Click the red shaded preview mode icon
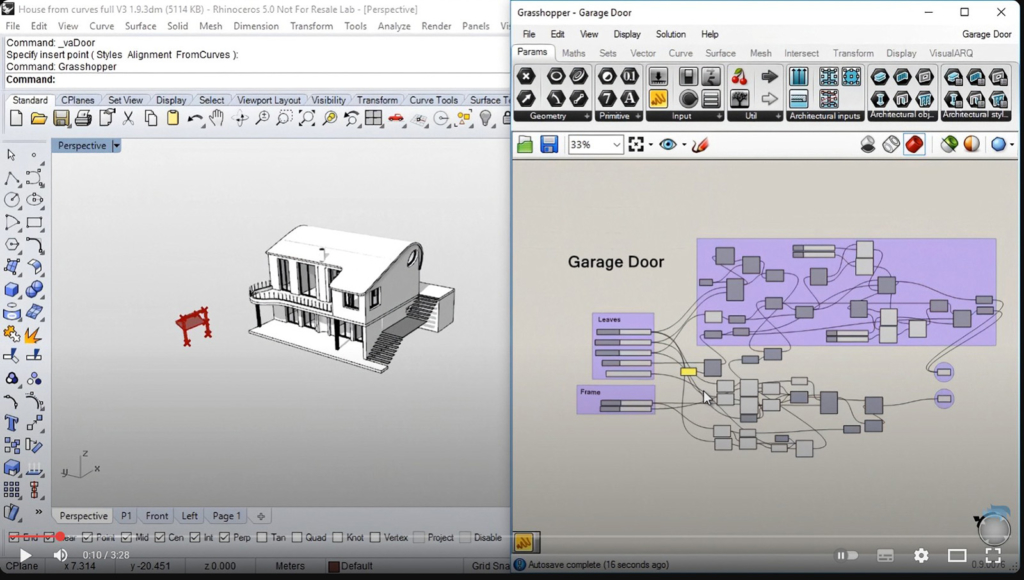The height and width of the screenshot is (580, 1024). pyautogui.click(x=914, y=145)
